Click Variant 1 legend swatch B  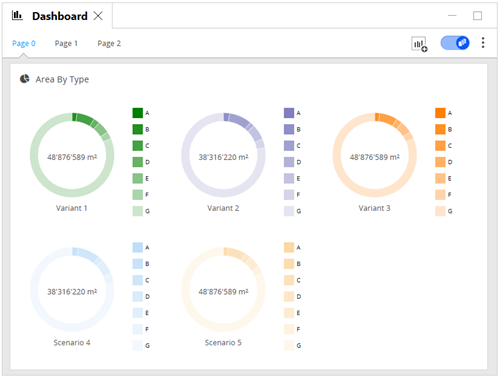point(138,129)
